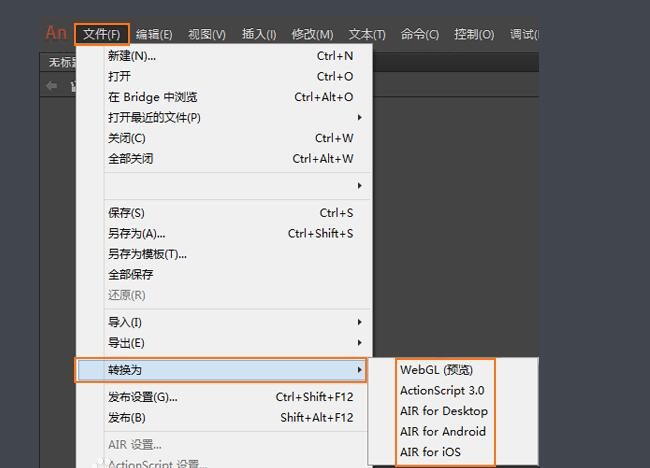Image resolution: width=650 pixels, height=468 pixels.
Task: Open the 视图(V) menu
Action: [206, 34]
